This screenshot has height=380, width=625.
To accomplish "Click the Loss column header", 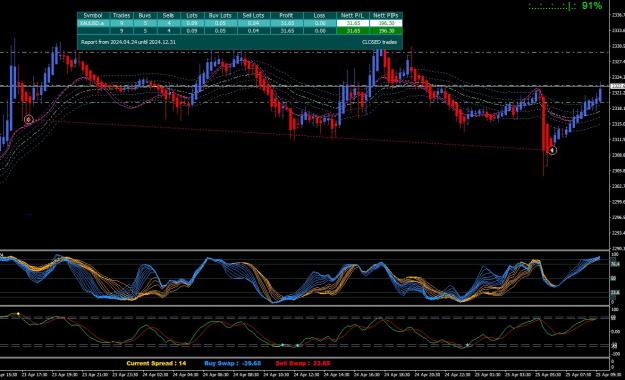I will [x=319, y=16].
